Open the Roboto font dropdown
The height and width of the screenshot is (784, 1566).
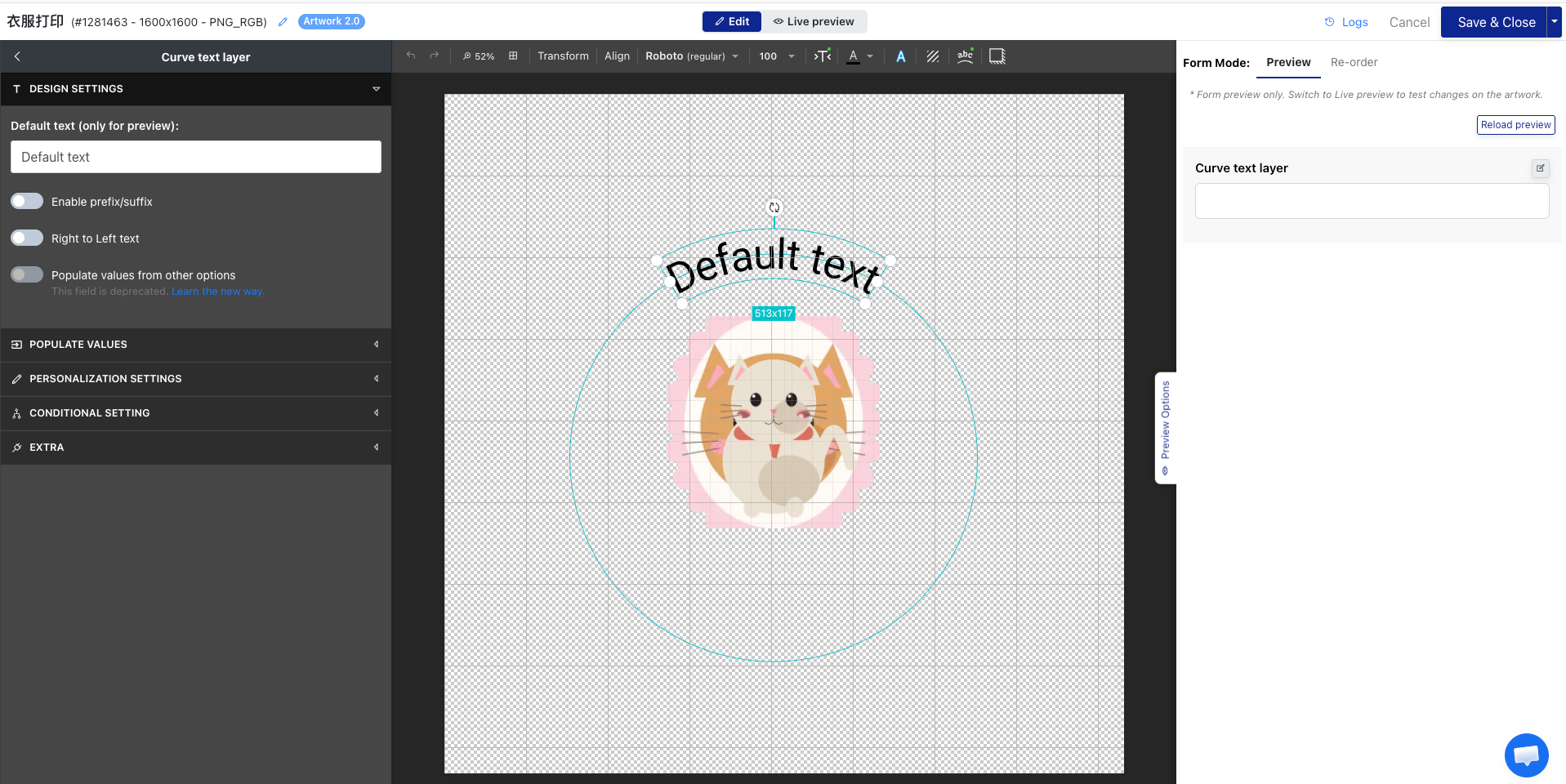tap(692, 56)
